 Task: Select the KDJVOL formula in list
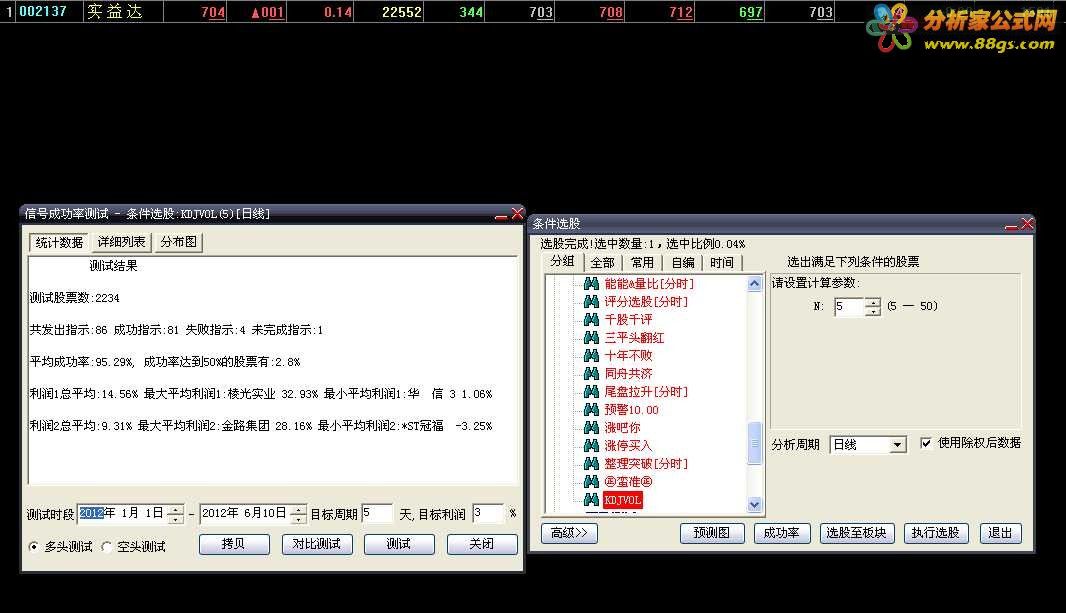(x=623, y=500)
